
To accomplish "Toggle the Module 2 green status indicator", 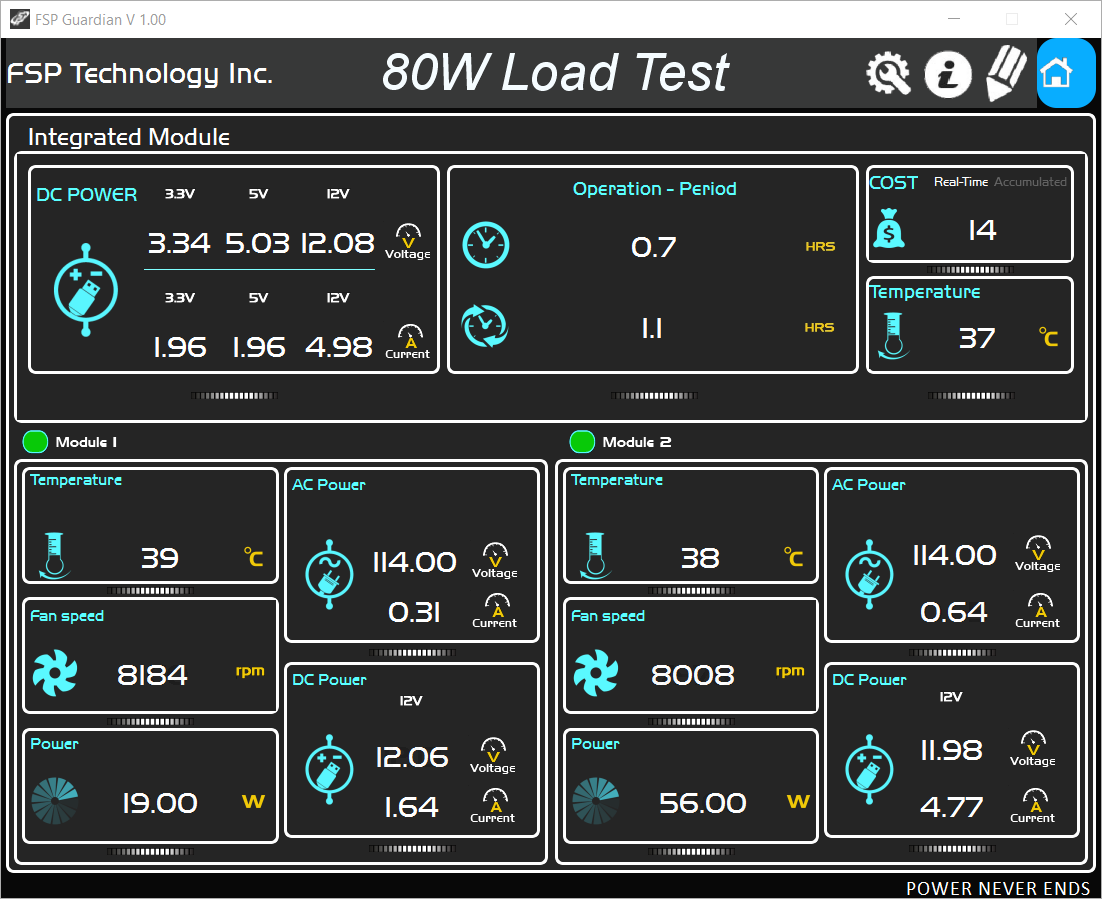I will pos(582,441).
